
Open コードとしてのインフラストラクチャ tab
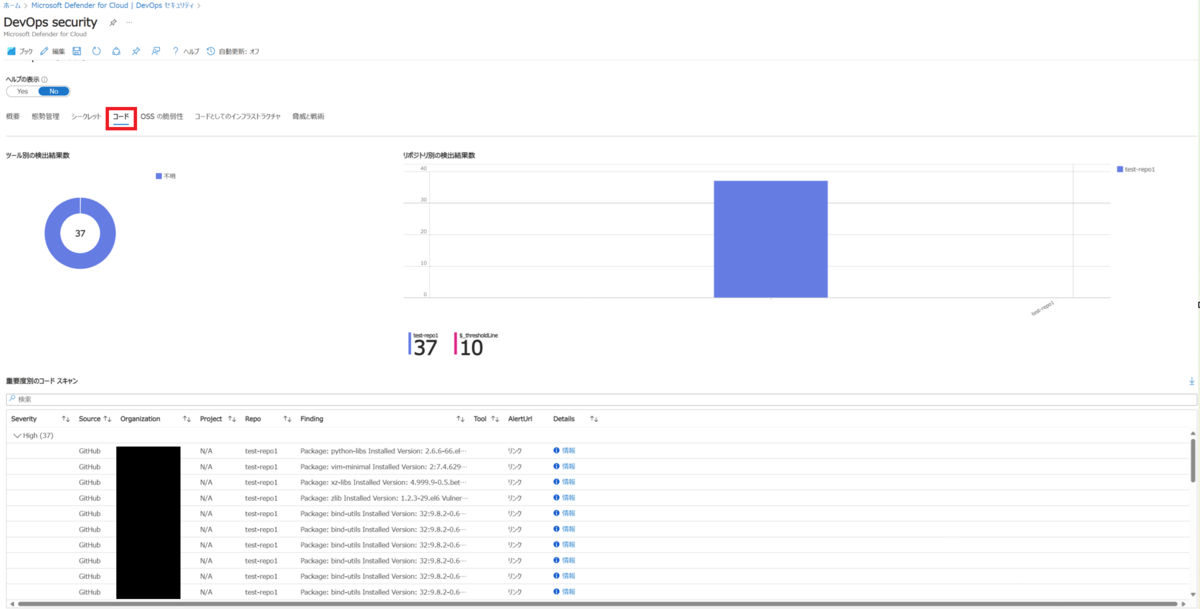pyautogui.click(x=238, y=117)
